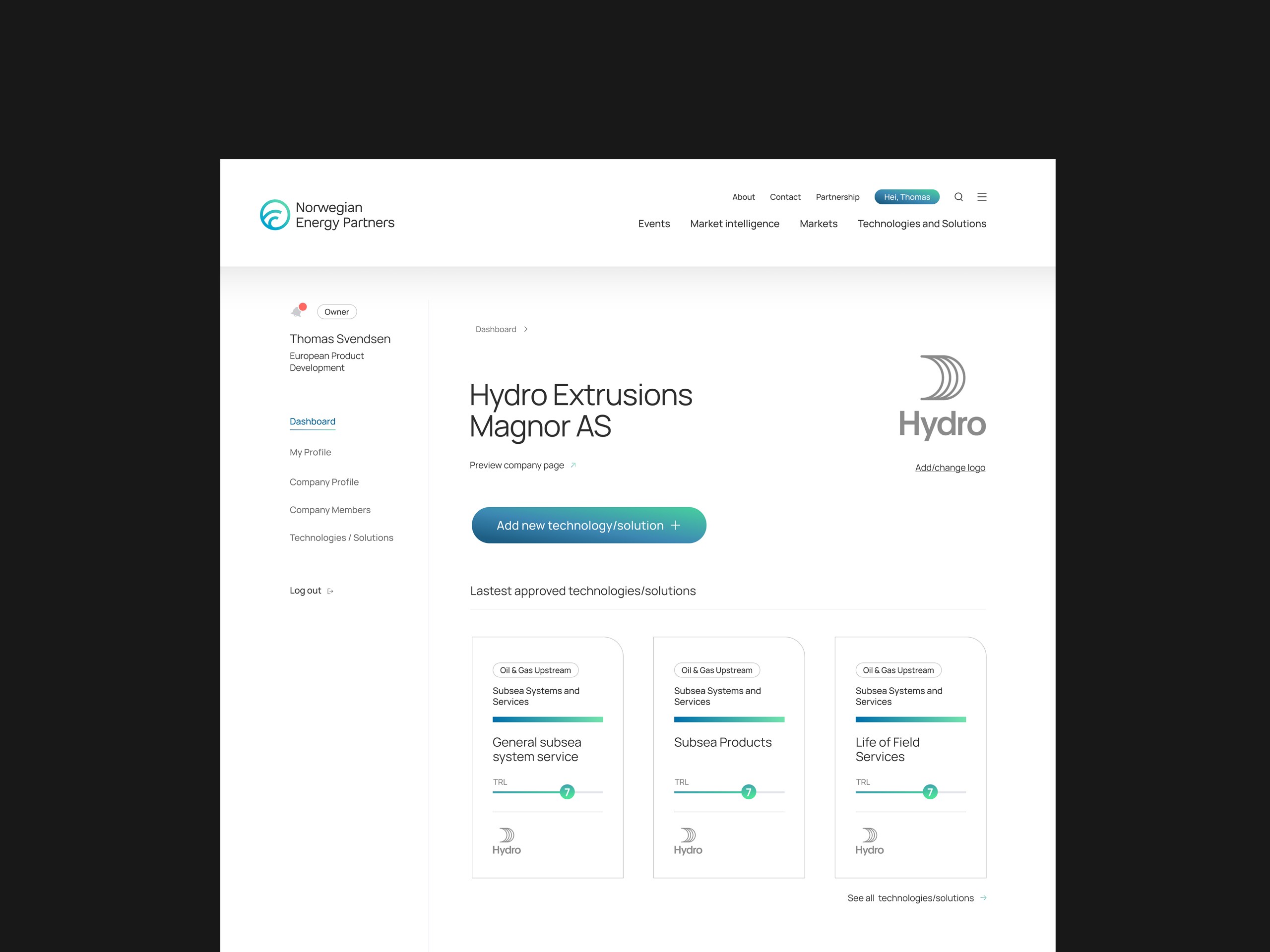This screenshot has height=952, width=1270.
Task: Open the Market intelligence menu
Action: point(735,224)
